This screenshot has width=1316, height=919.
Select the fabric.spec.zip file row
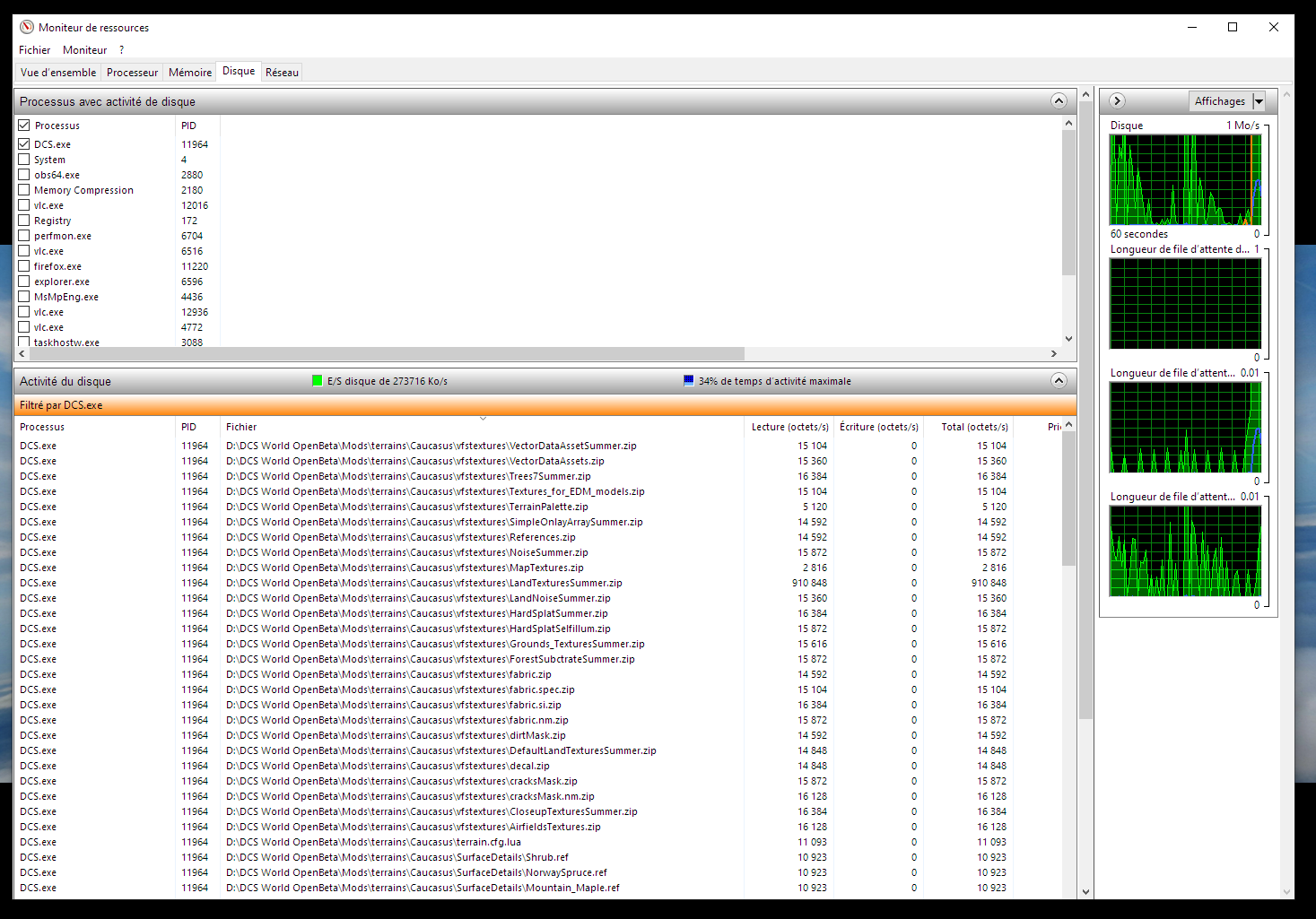[x=538, y=689]
